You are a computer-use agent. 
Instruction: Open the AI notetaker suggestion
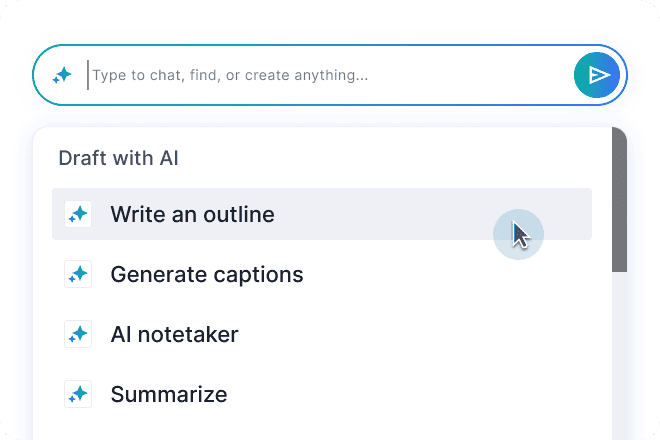[322, 334]
